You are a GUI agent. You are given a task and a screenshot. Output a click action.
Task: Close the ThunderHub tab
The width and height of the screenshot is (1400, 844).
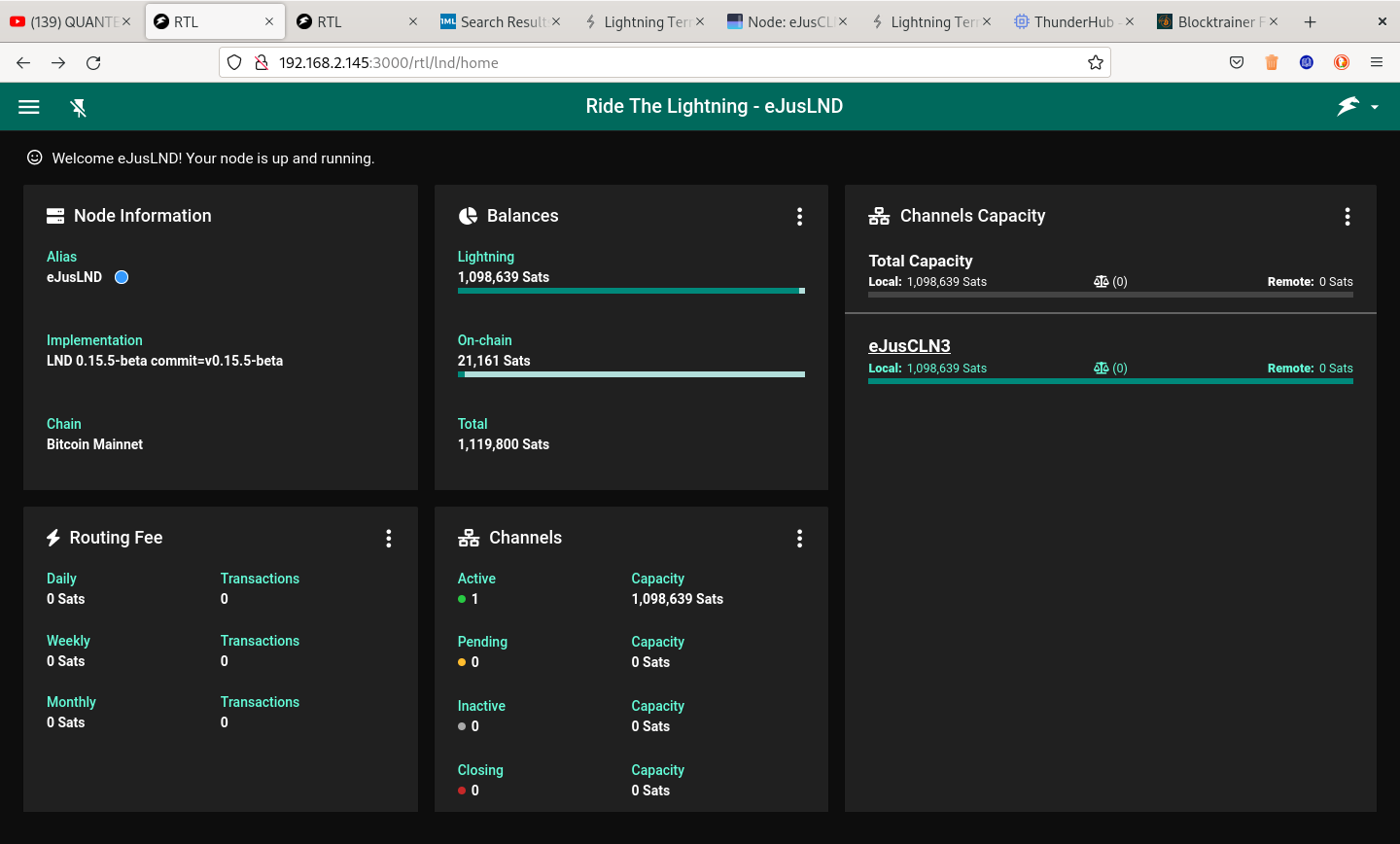point(1130,21)
